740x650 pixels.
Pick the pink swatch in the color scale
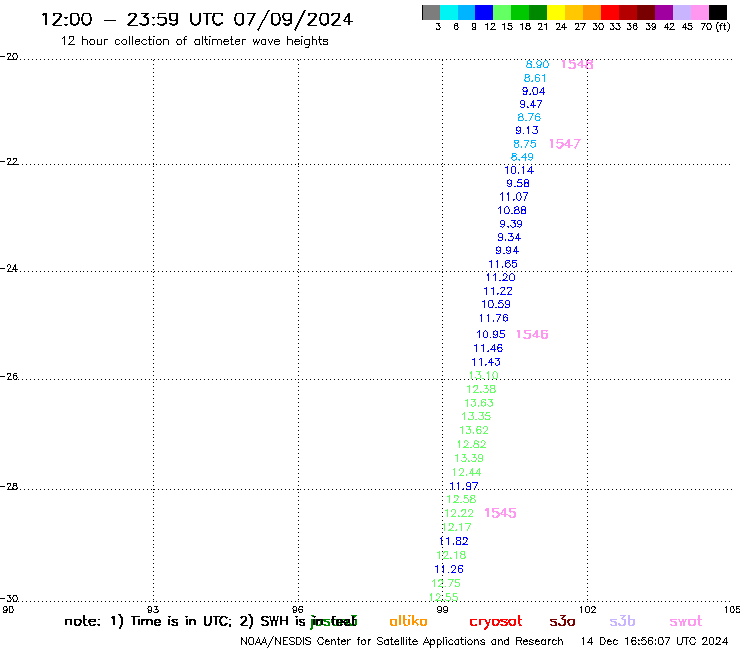tap(699, 12)
